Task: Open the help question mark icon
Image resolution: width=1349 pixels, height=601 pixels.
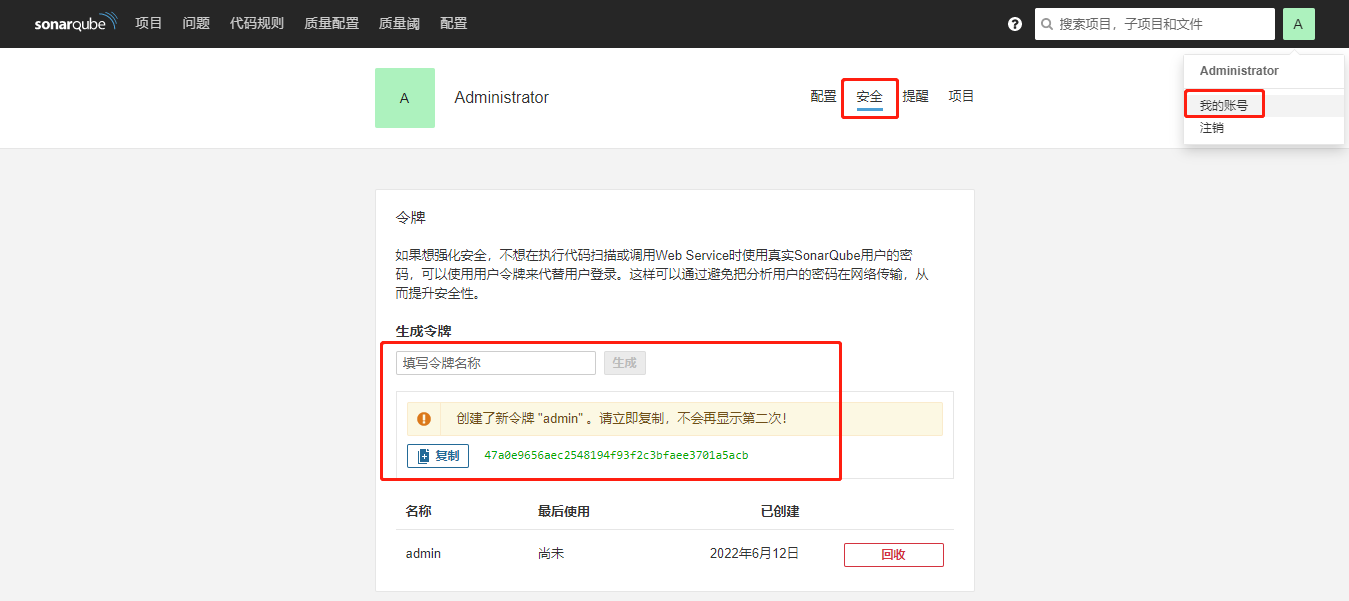Action: [1015, 24]
